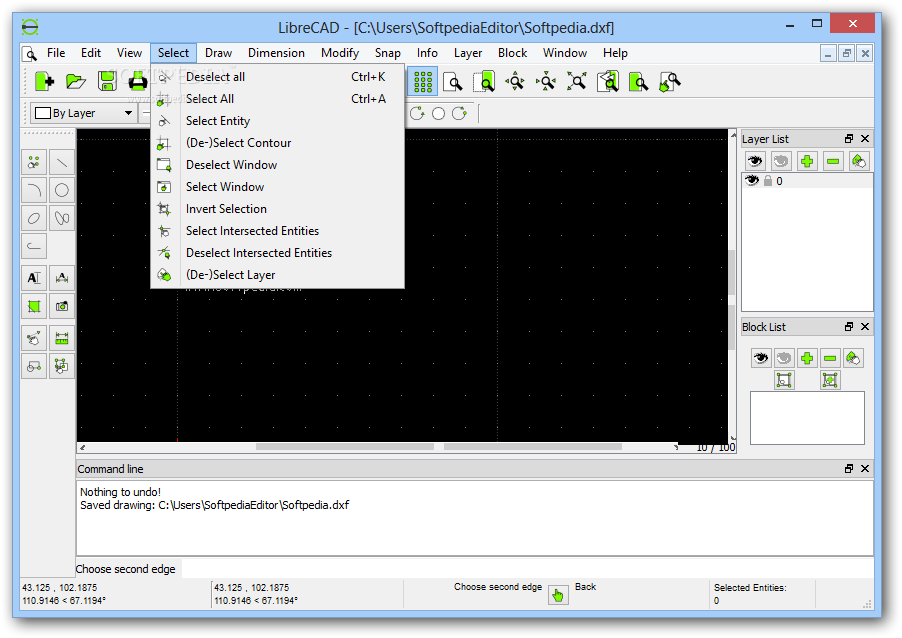Select the Ellipse drawing tool
The image size is (902, 638).
[x=34, y=219]
